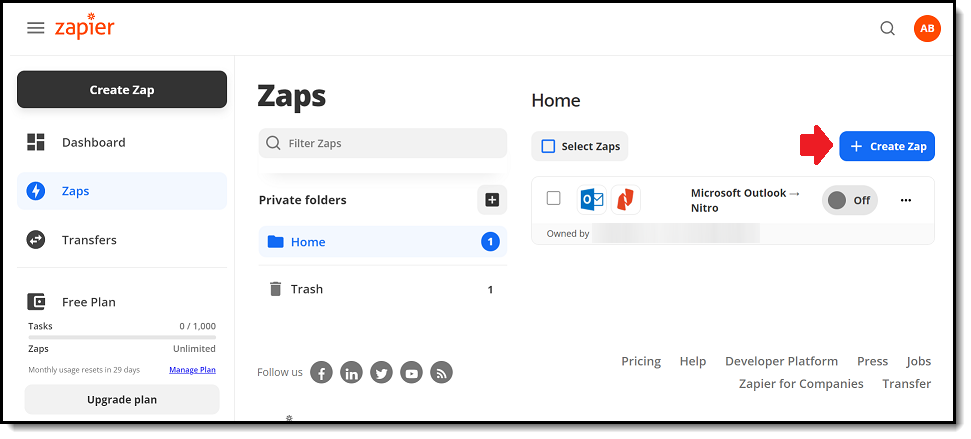Click the blue Create Zap button
Viewport: 971px width, 439px height.
pyautogui.click(x=887, y=146)
